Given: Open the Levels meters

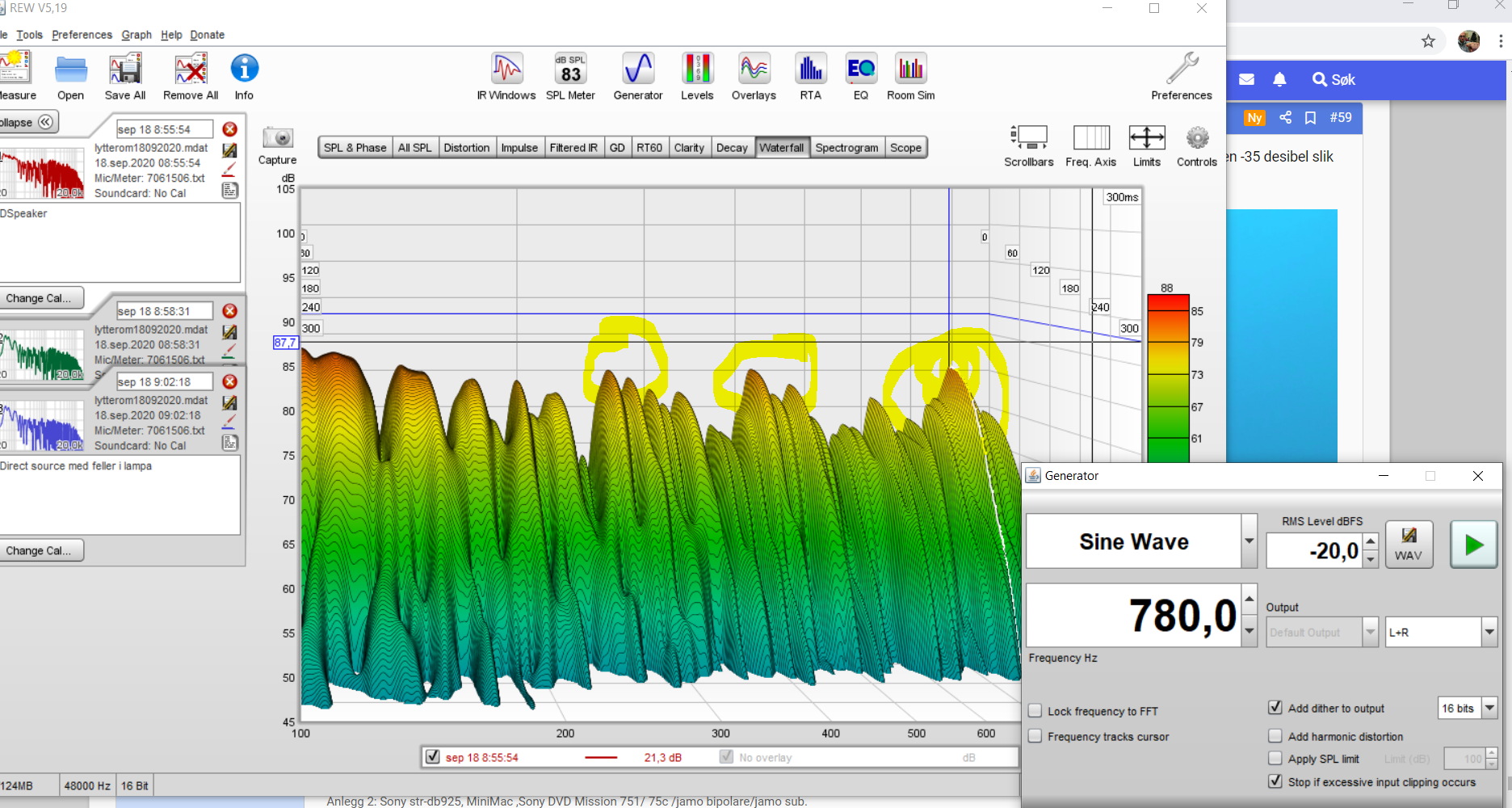Looking at the screenshot, I should pyautogui.click(x=697, y=77).
